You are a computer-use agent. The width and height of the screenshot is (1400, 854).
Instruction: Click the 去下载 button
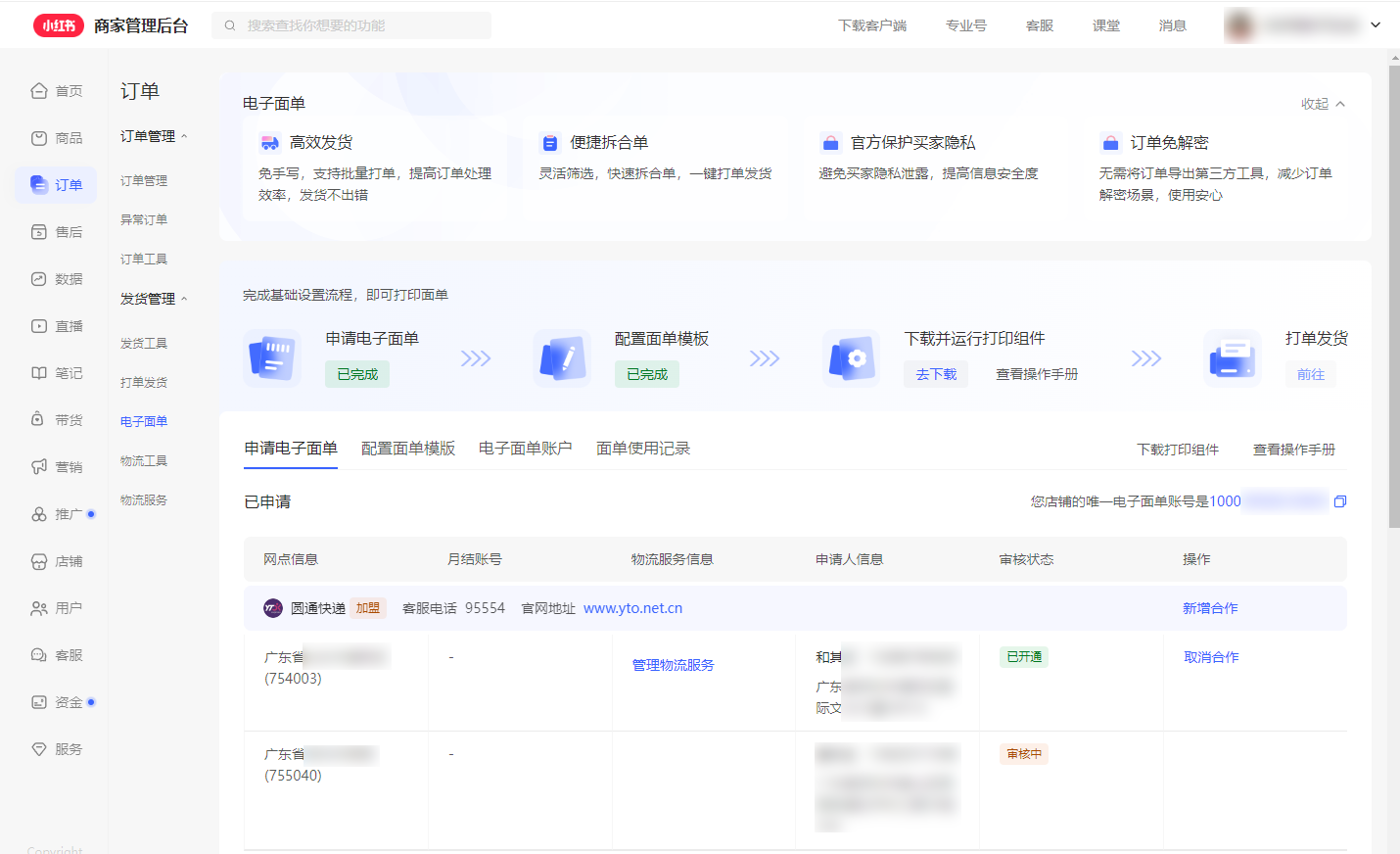click(x=936, y=374)
